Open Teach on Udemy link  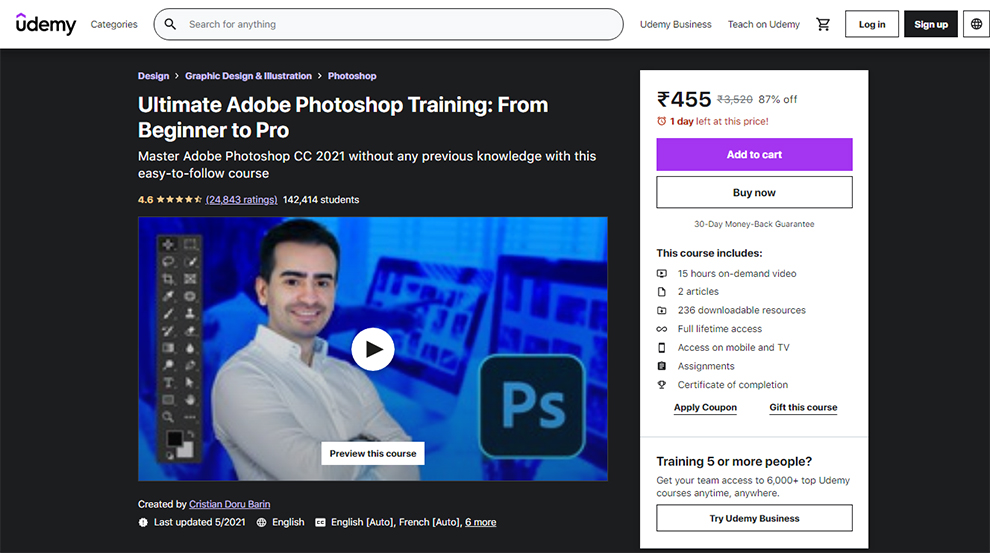(763, 24)
